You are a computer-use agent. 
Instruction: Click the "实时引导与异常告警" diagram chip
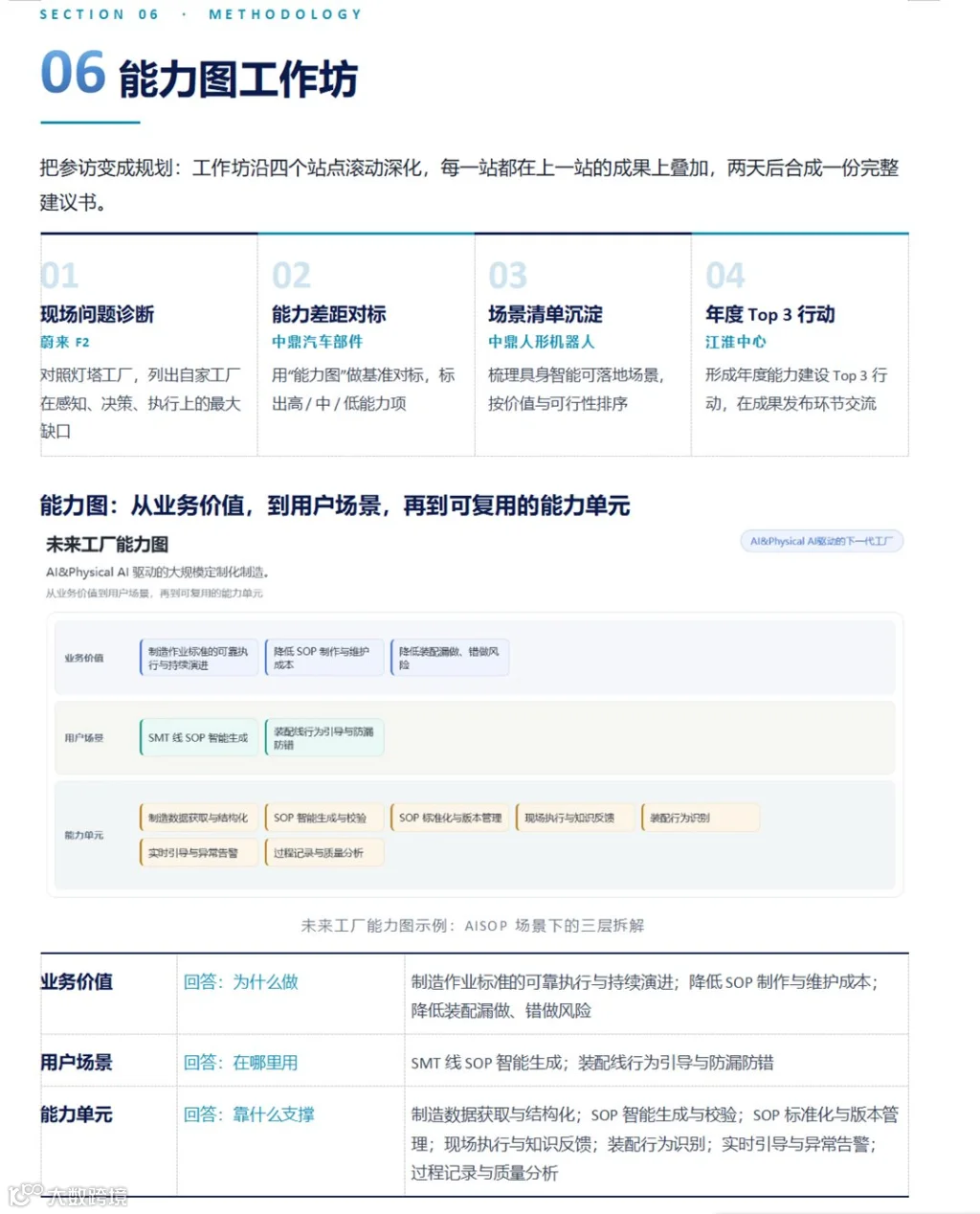199,852
